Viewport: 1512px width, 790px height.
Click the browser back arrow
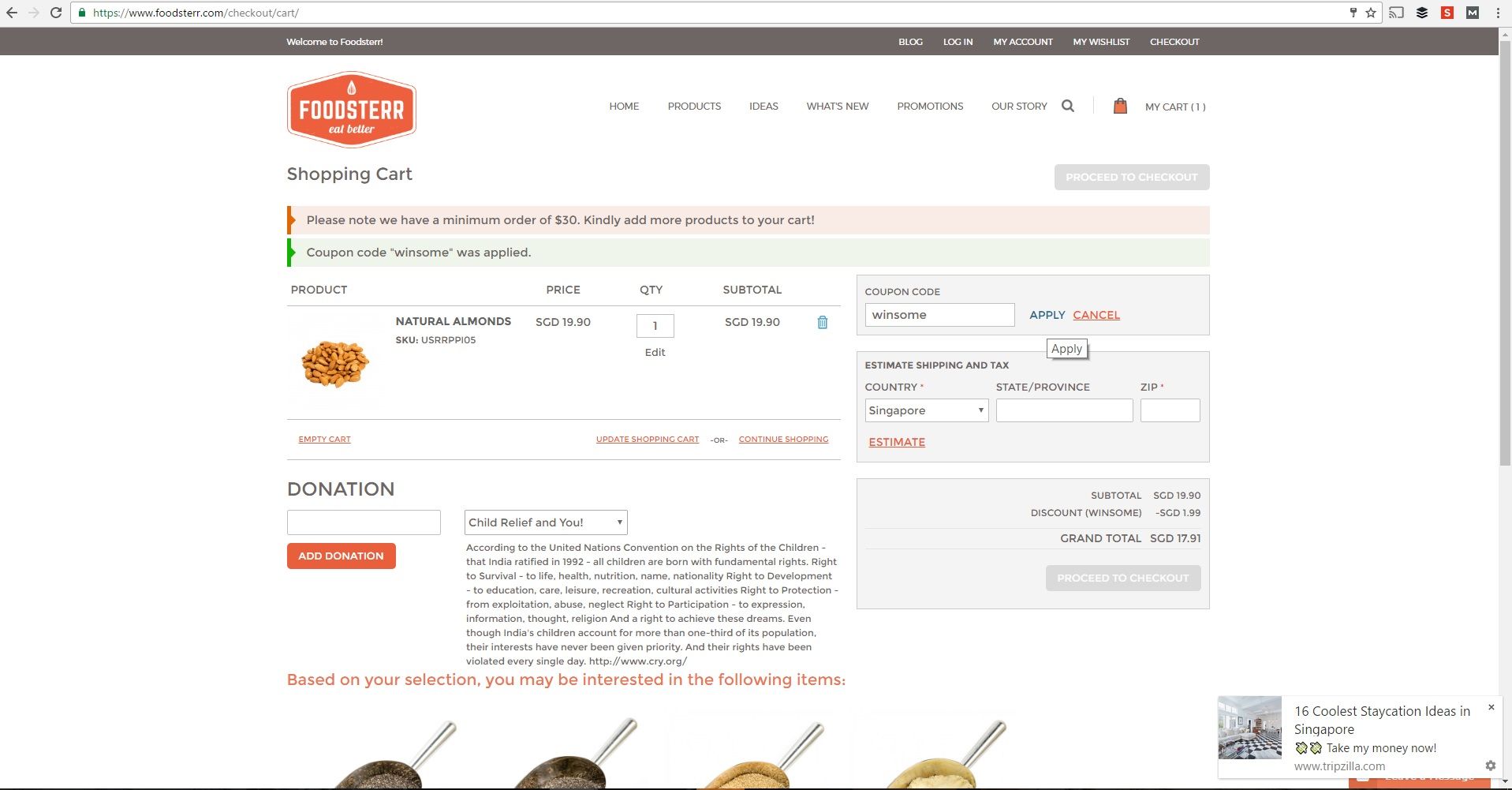(x=12, y=13)
